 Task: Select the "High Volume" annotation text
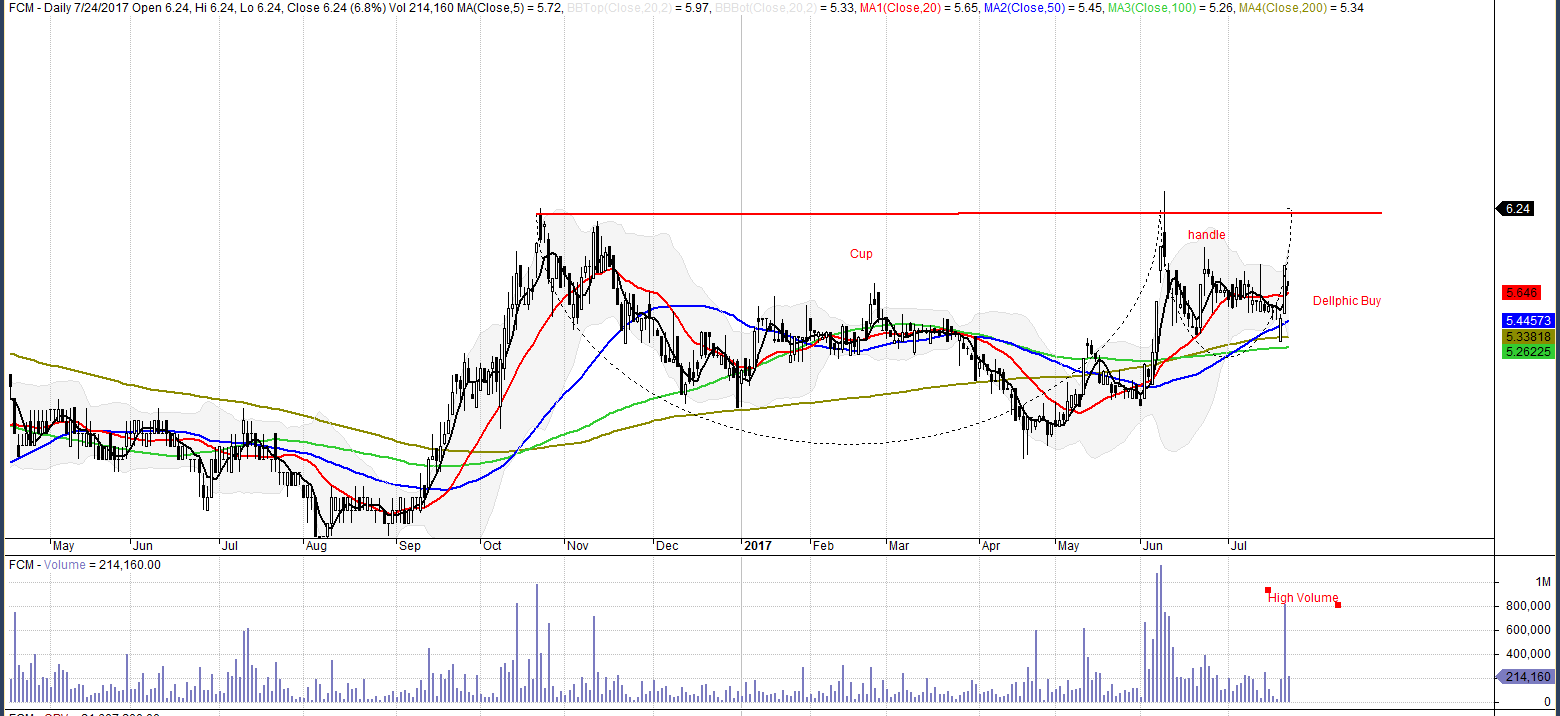pyautogui.click(x=1303, y=598)
